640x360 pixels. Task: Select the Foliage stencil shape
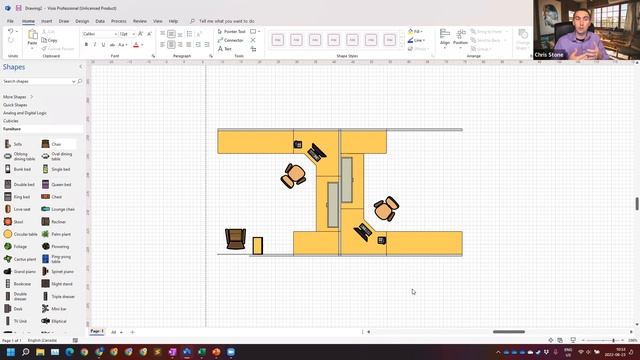[16, 247]
